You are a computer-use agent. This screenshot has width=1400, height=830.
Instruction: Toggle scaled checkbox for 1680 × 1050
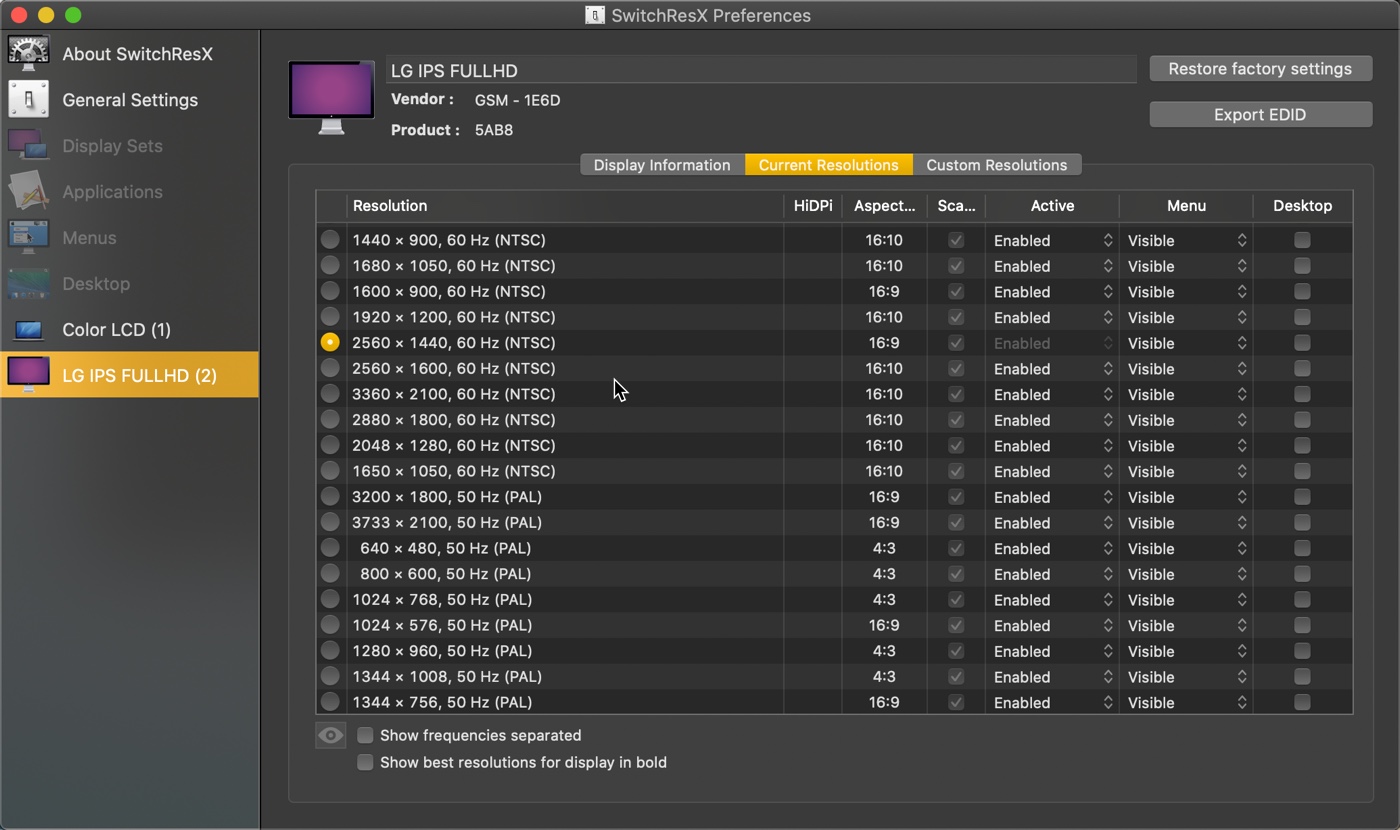click(x=956, y=266)
